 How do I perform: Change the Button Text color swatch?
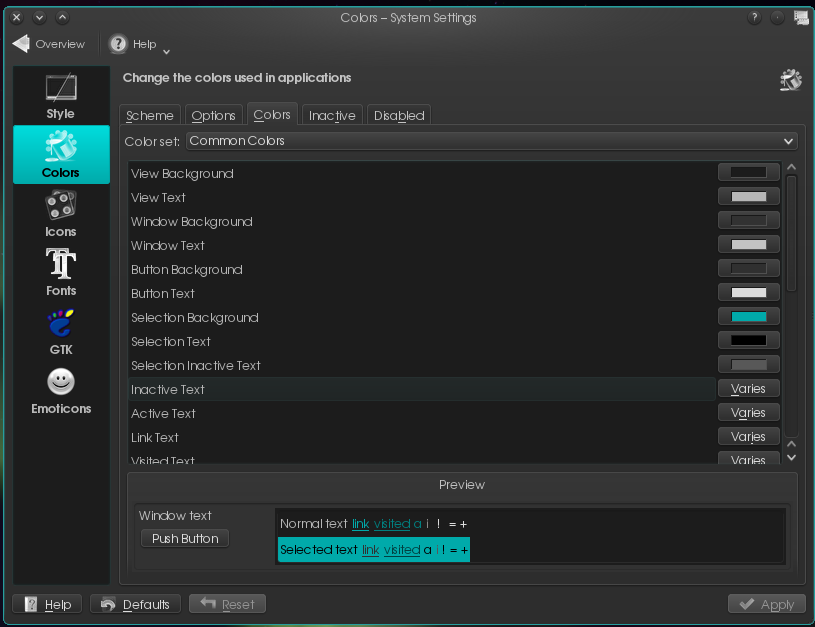click(x=748, y=293)
